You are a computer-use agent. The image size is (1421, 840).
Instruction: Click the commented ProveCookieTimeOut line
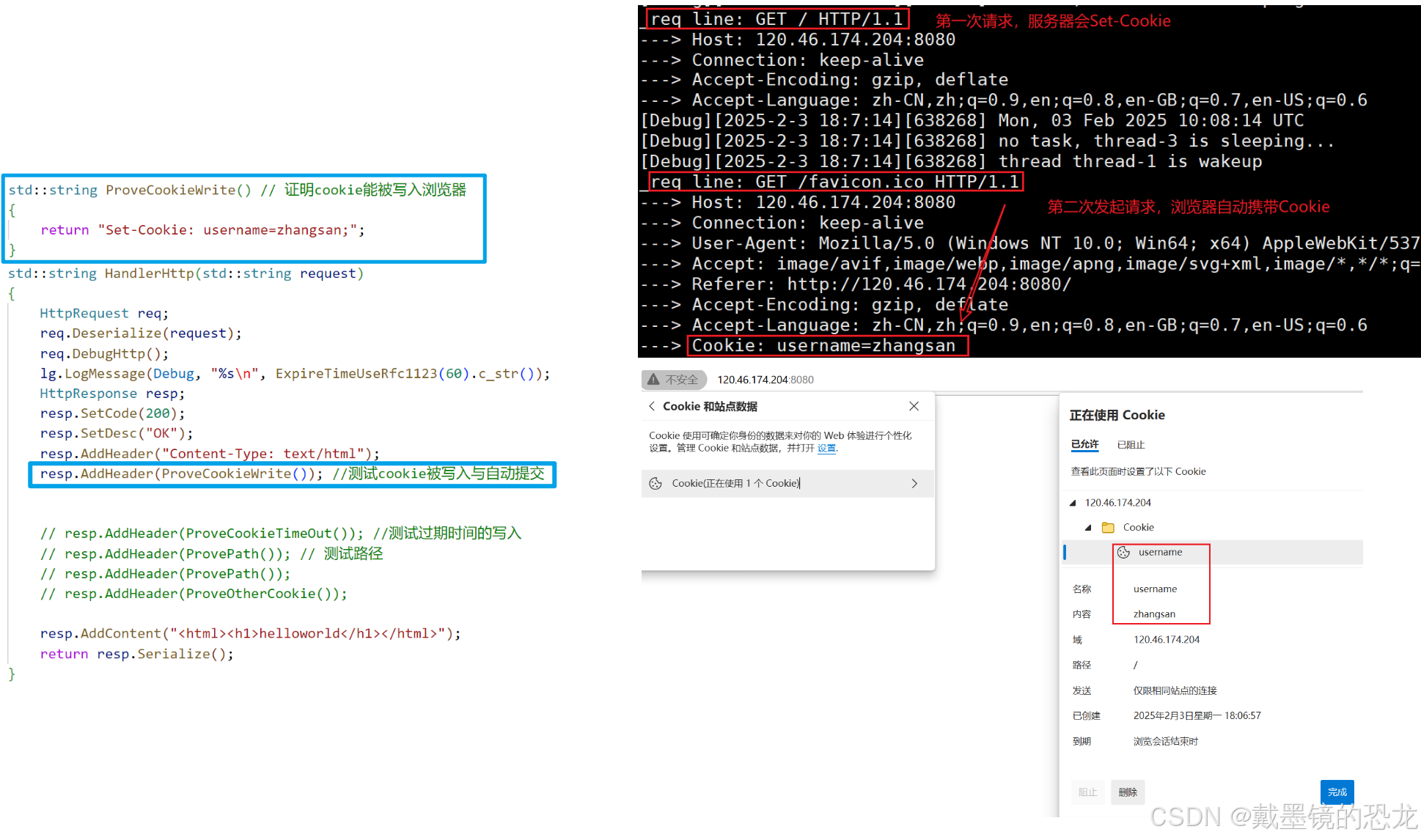coord(281,534)
